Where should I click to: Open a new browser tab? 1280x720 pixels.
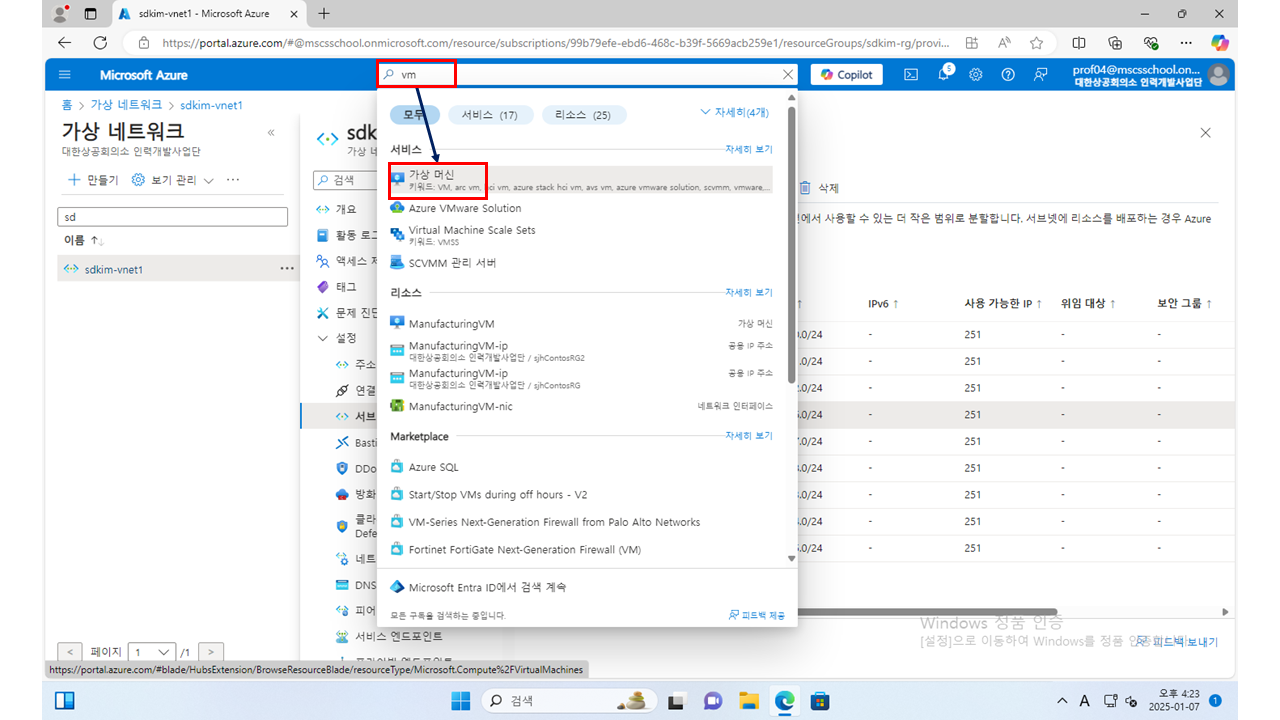tap(324, 14)
